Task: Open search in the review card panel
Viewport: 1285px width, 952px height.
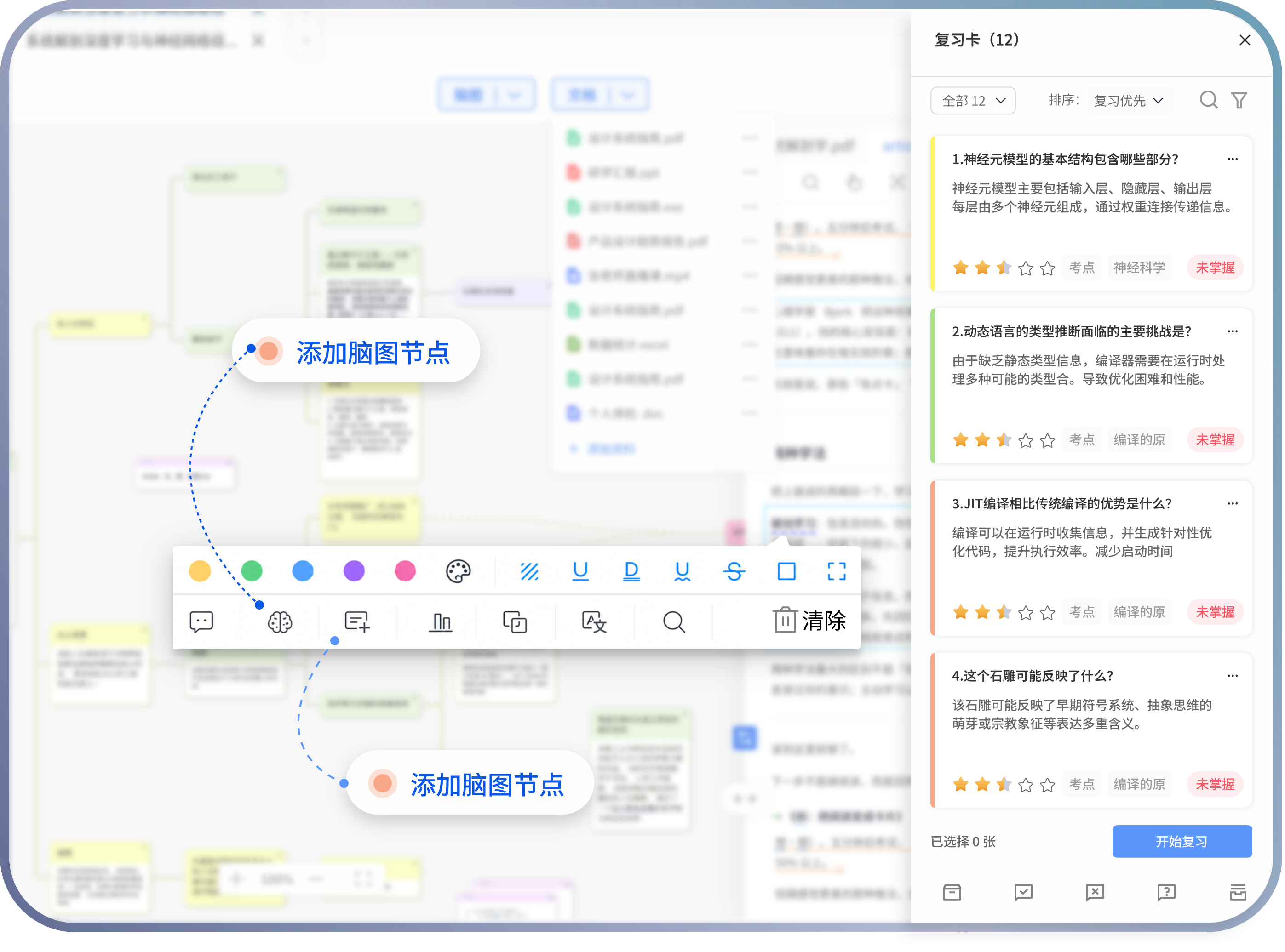Action: pyautogui.click(x=1209, y=100)
